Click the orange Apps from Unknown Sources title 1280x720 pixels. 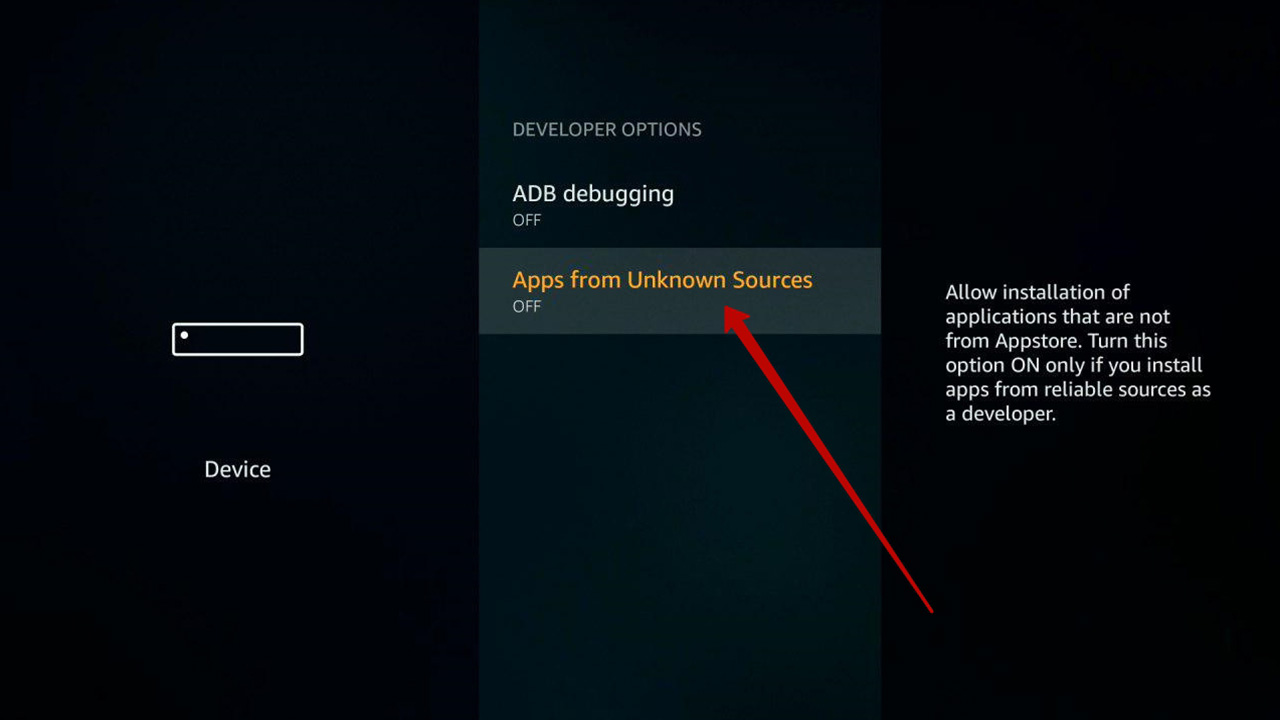[662, 280]
